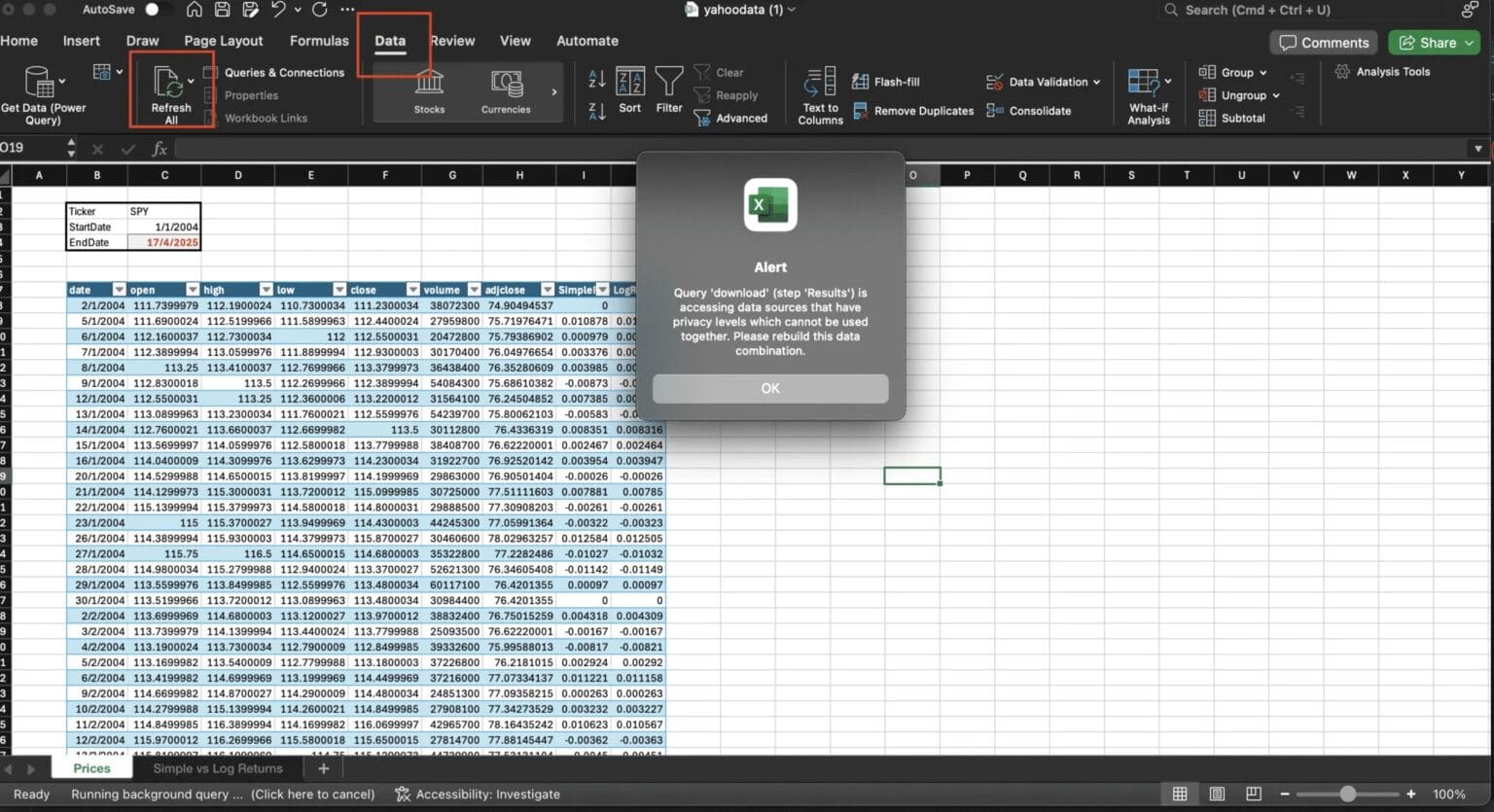Image resolution: width=1494 pixels, height=812 pixels.
Task: Click Refresh All
Action: pyautogui.click(x=170, y=94)
